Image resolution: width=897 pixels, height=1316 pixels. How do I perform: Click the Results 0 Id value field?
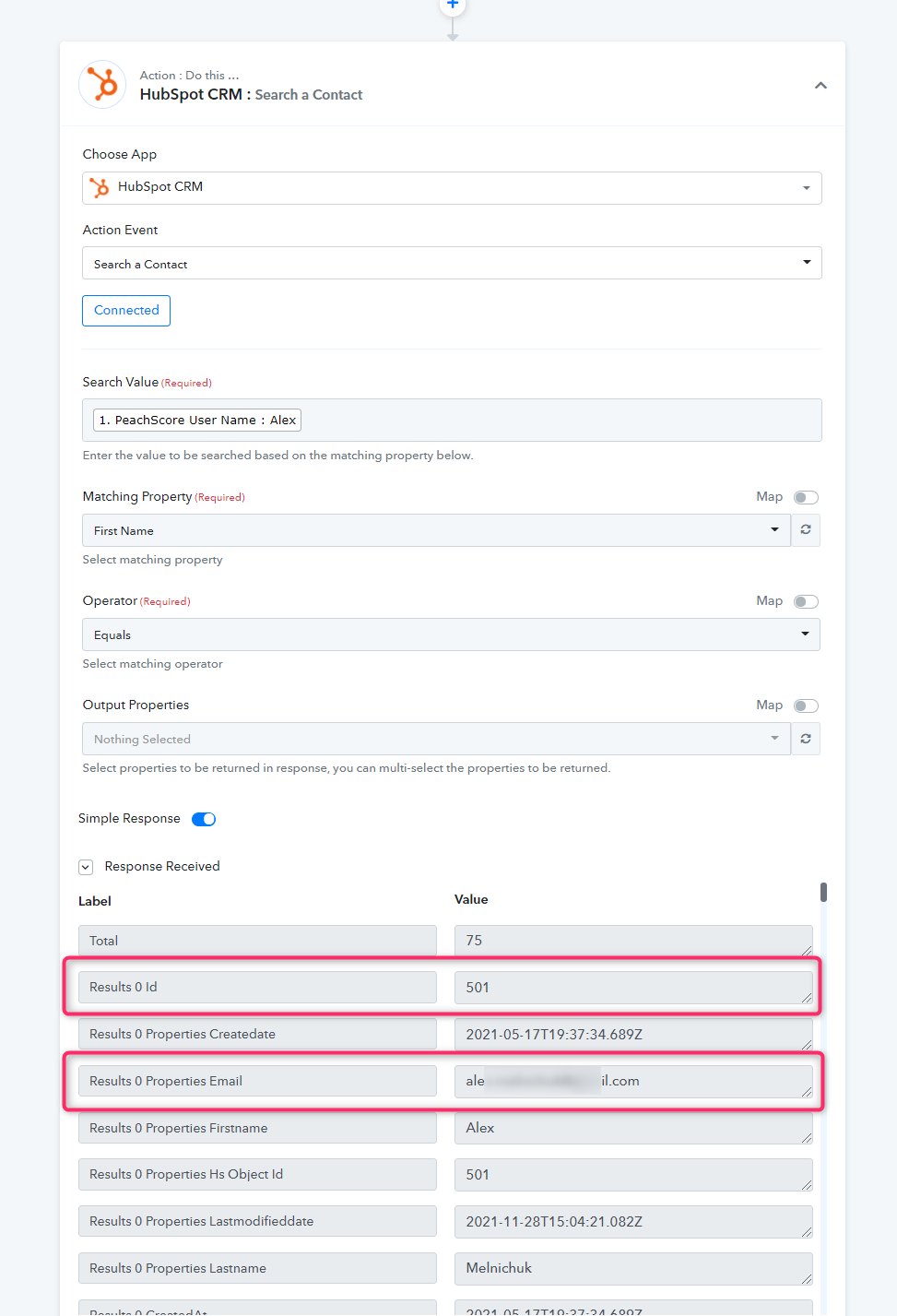[x=633, y=988]
